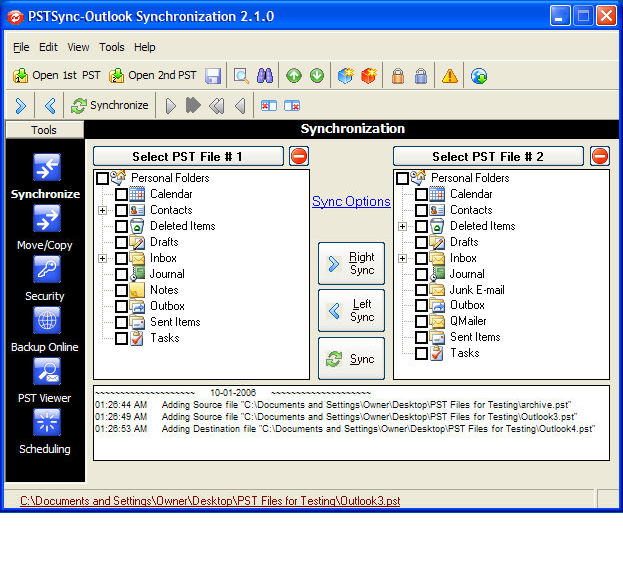Click the blue-gray padlock toolbar icon
The width and height of the screenshot is (623, 563).
tap(421, 75)
